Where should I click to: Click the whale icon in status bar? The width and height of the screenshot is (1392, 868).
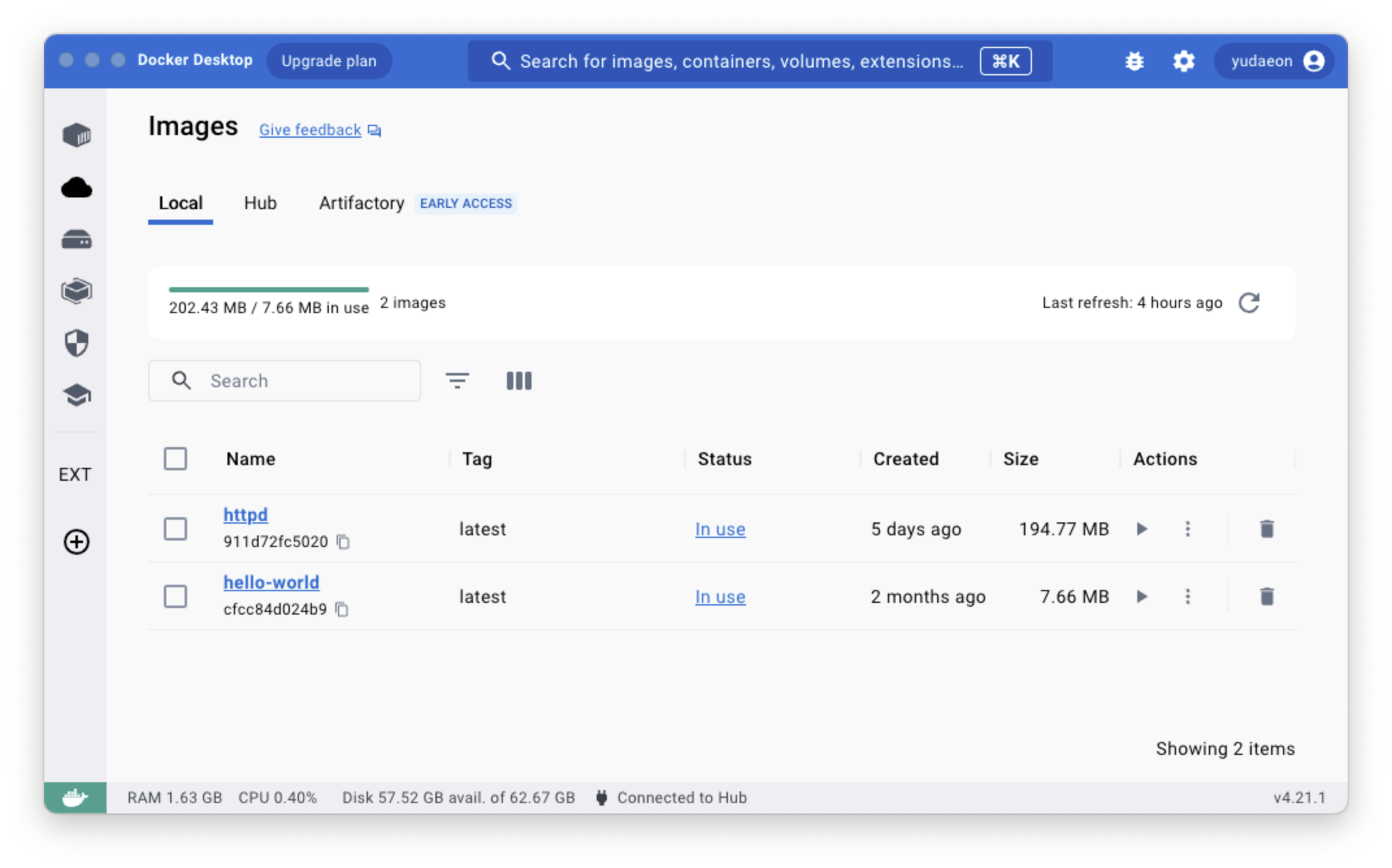(x=75, y=797)
